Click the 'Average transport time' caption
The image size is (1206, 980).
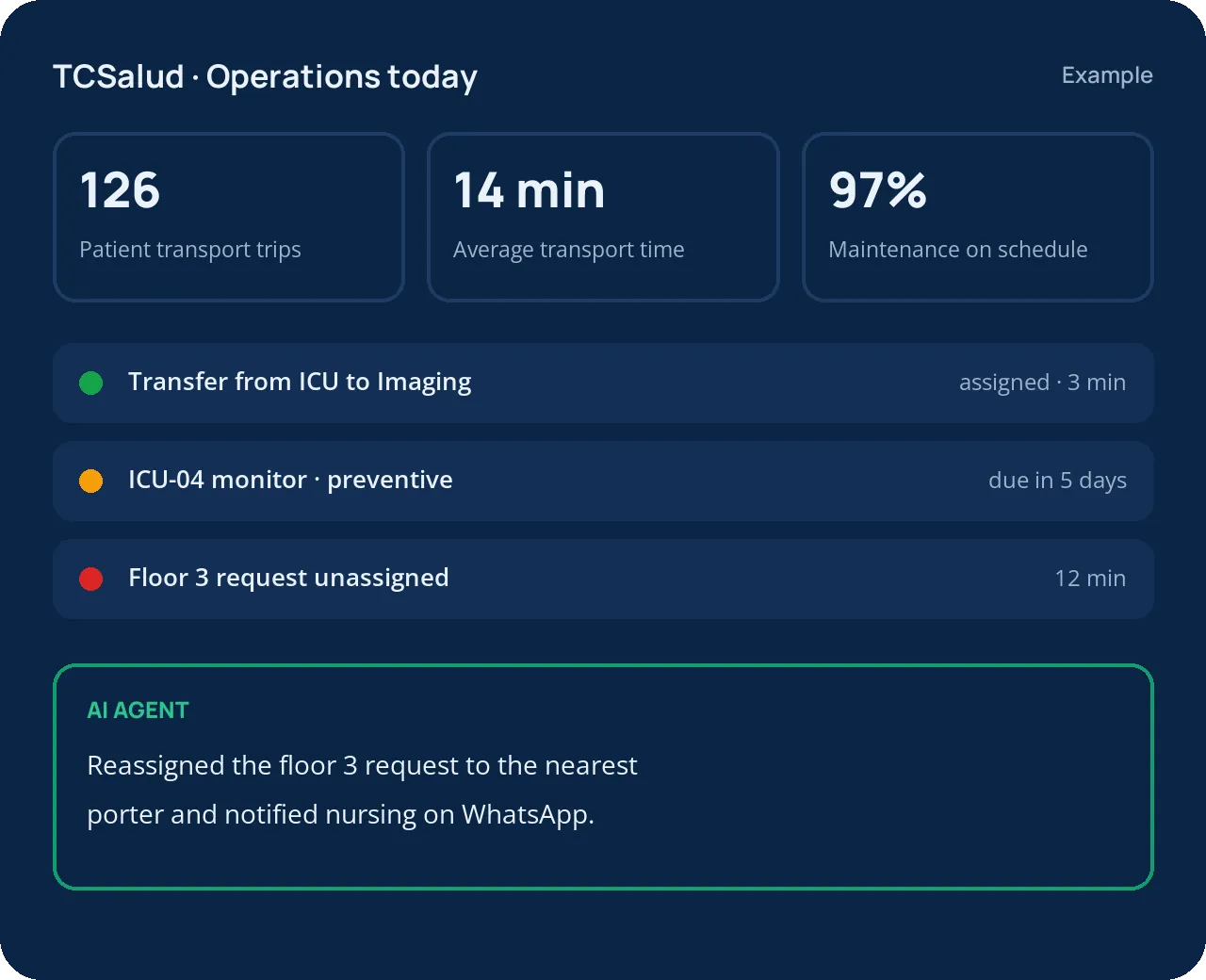coord(569,250)
